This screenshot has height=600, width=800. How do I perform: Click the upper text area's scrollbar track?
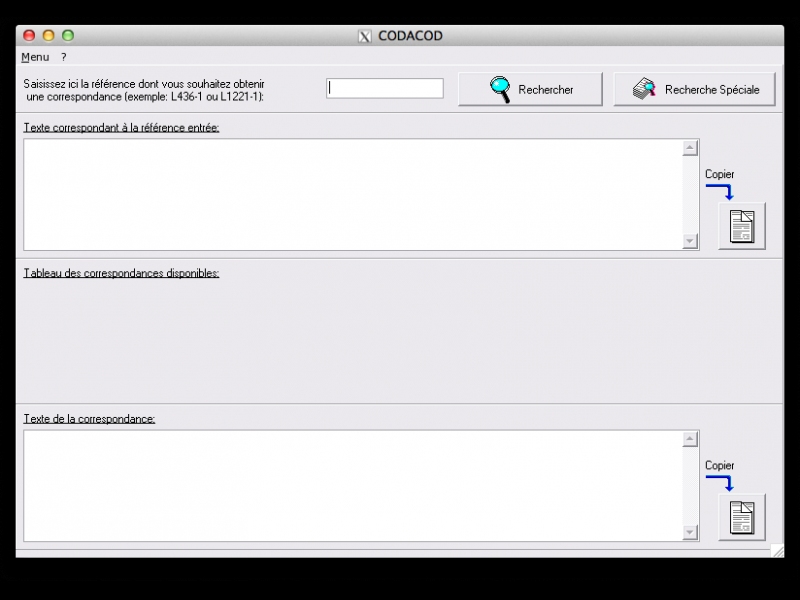690,194
